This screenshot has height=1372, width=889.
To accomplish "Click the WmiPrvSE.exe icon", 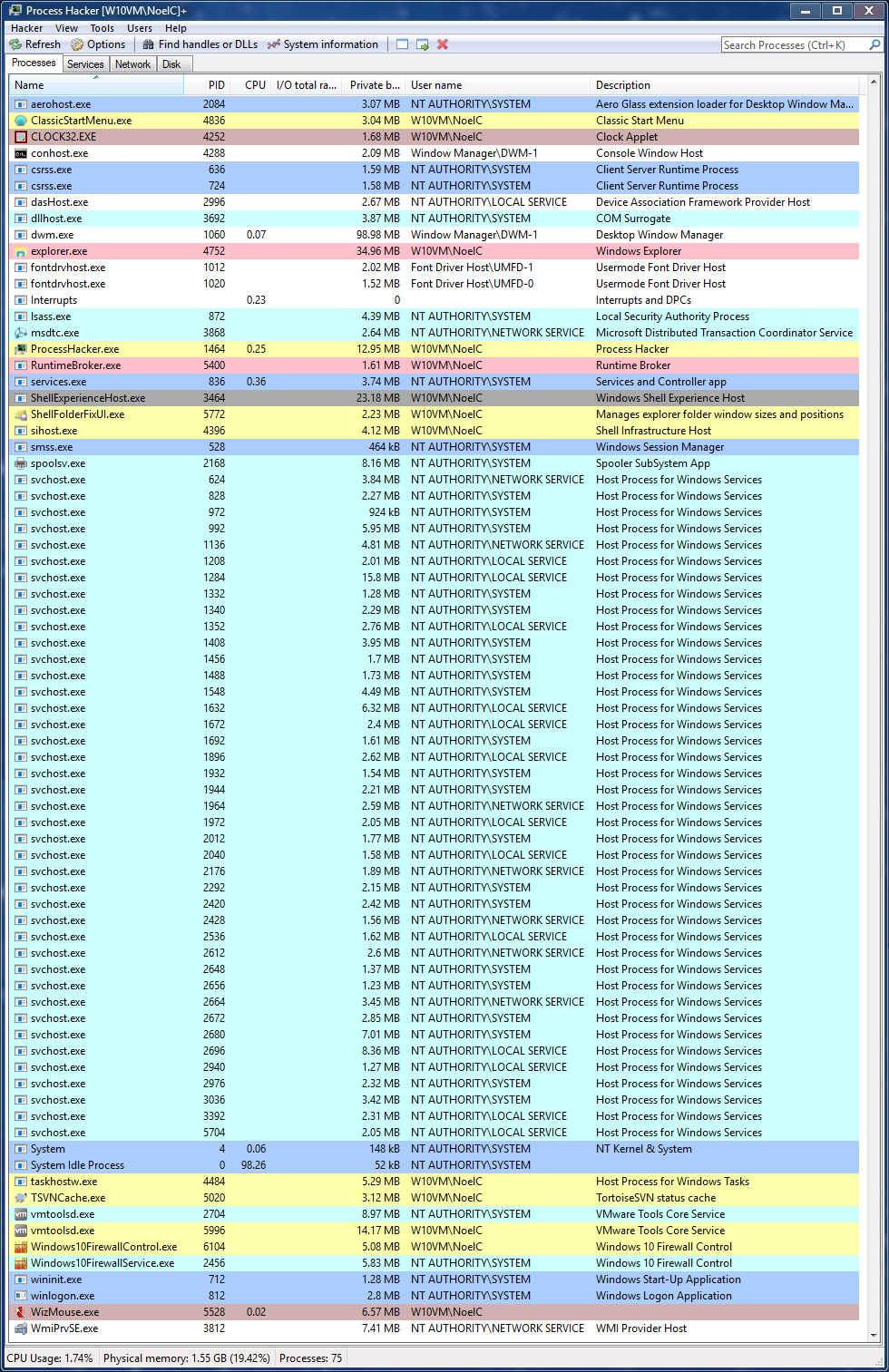I will click(21, 1328).
